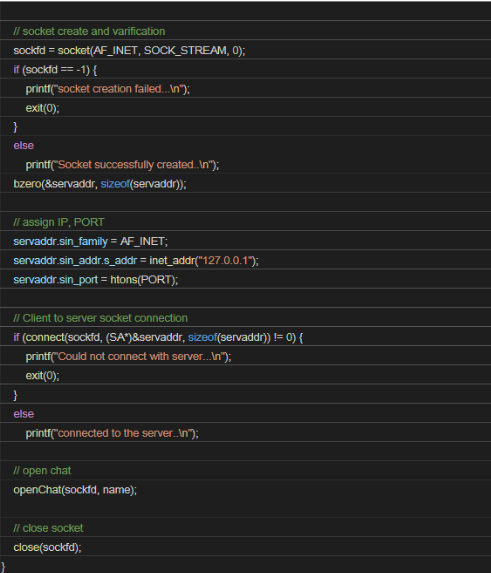Click the bzero(&servaddr line
Image resolution: width=491 pixels, height=573 pixels.
pos(100,184)
